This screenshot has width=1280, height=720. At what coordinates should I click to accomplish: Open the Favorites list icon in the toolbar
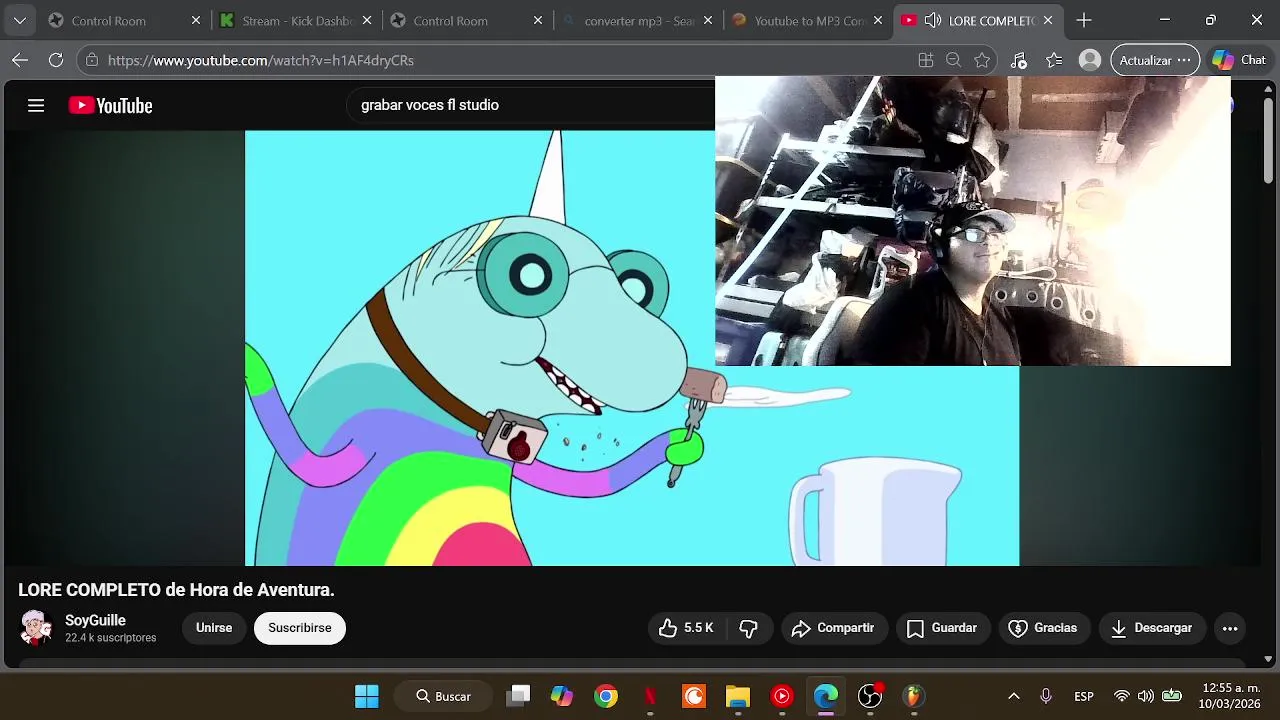(x=1054, y=60)
